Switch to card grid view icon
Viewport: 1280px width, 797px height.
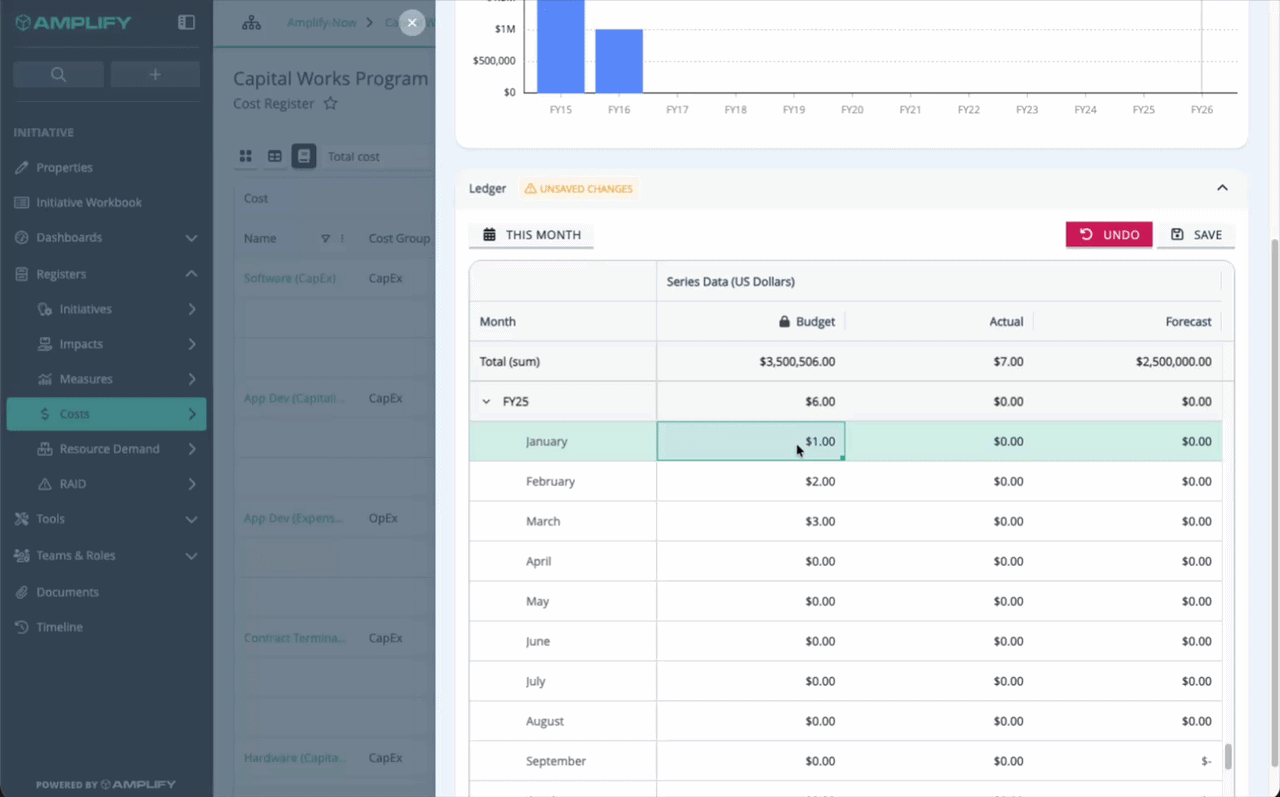click(x=246, y=156)
